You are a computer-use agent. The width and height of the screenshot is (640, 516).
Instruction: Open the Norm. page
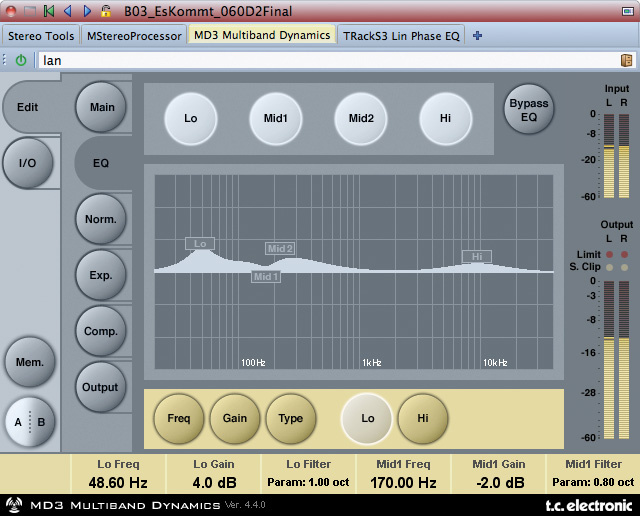click(101, 219)
